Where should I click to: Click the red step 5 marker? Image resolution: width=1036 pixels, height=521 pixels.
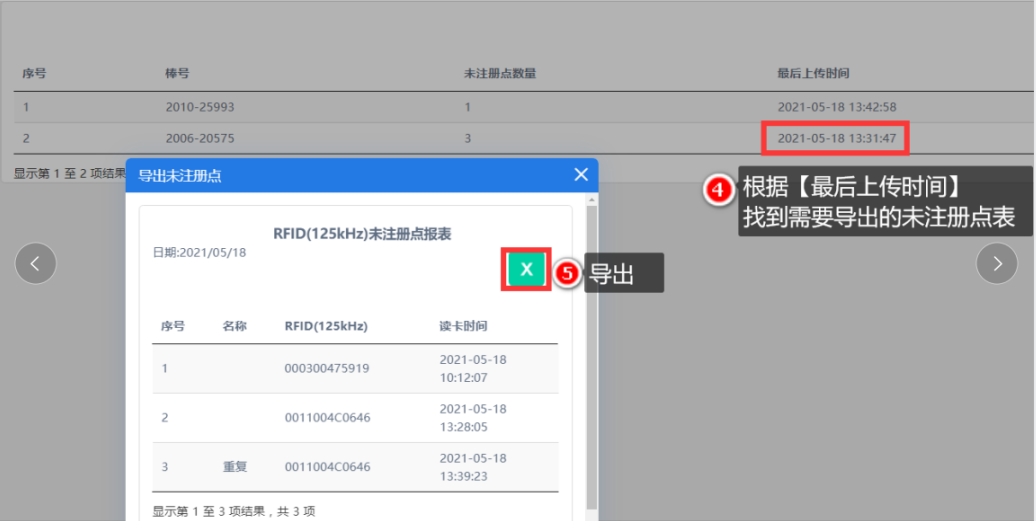point(568,274)
